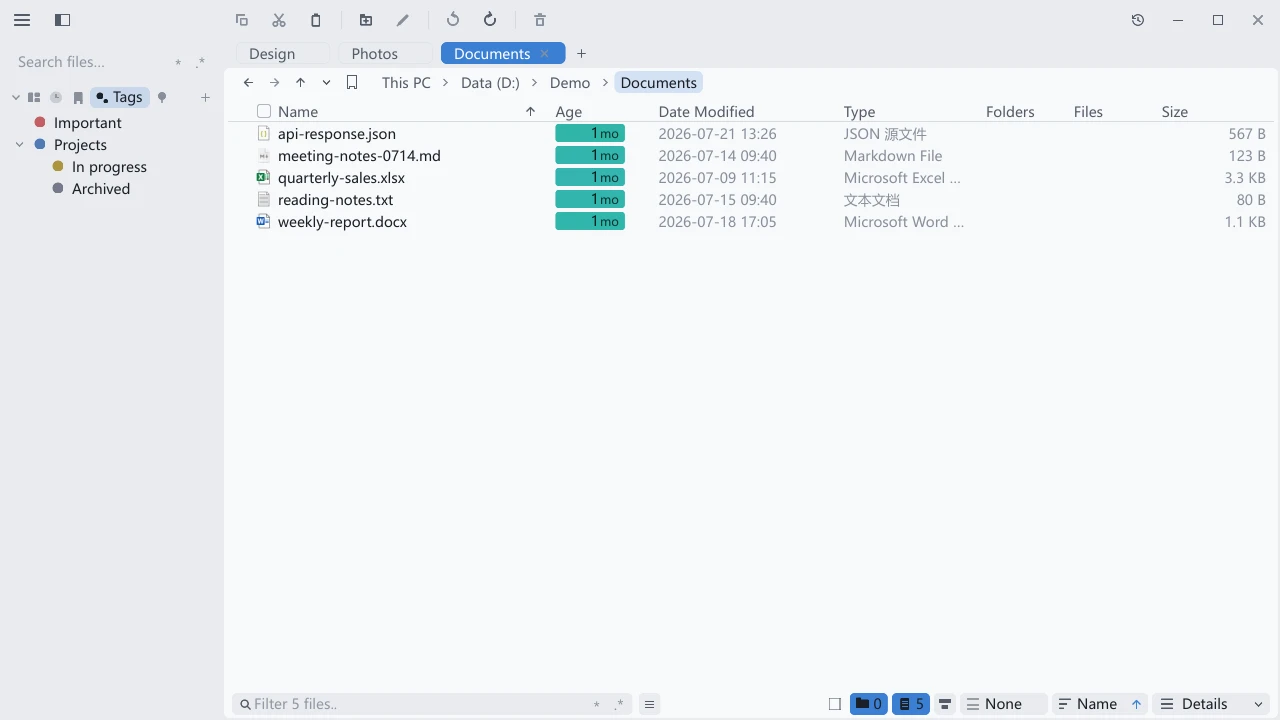Sort by the Age column header
This screenshot has width=1280, height=720.
click(x=568, y=112)
